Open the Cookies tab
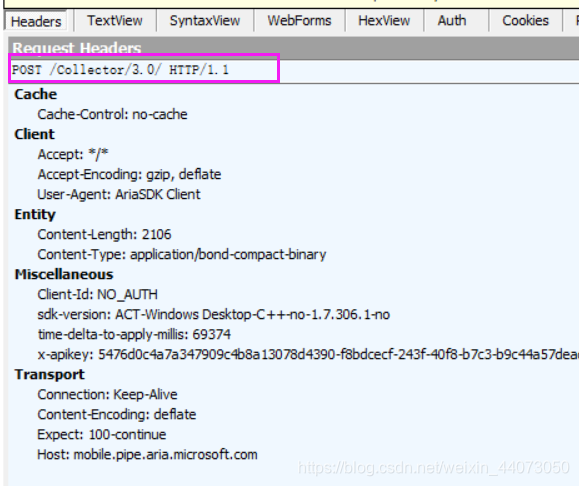Image resolution: width=579 pixels, height=486 pixels. pyautogui.click(x=525, y=21)
